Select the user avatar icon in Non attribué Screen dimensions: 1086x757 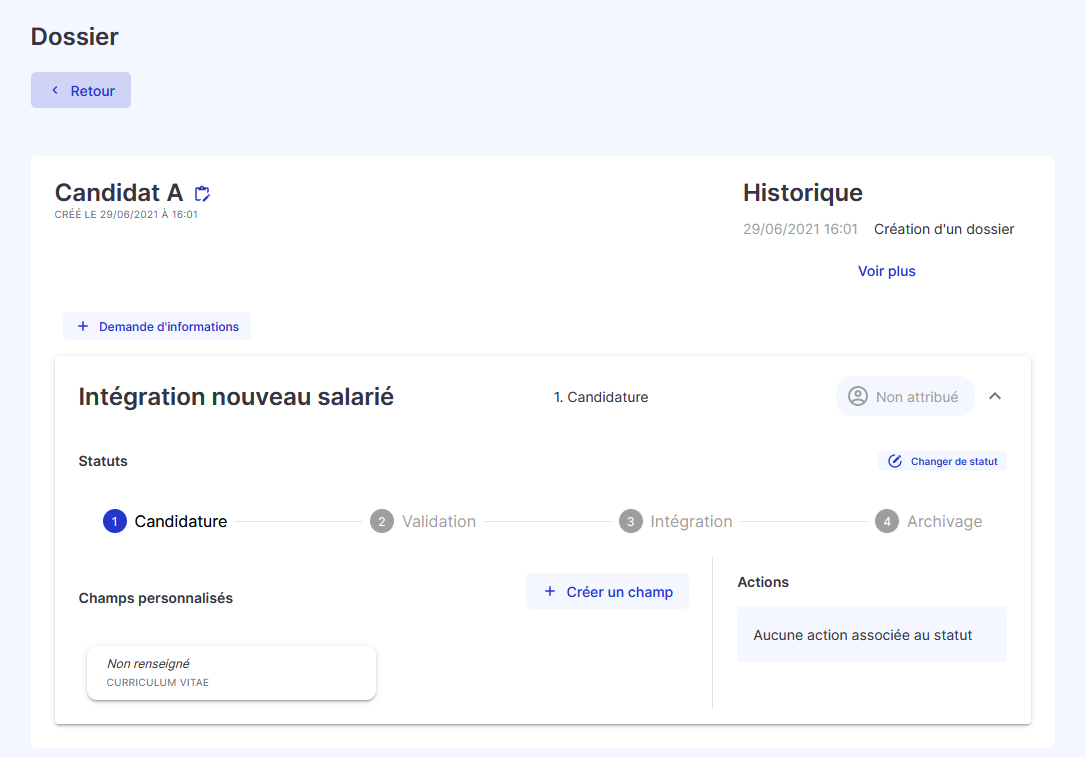857,396
